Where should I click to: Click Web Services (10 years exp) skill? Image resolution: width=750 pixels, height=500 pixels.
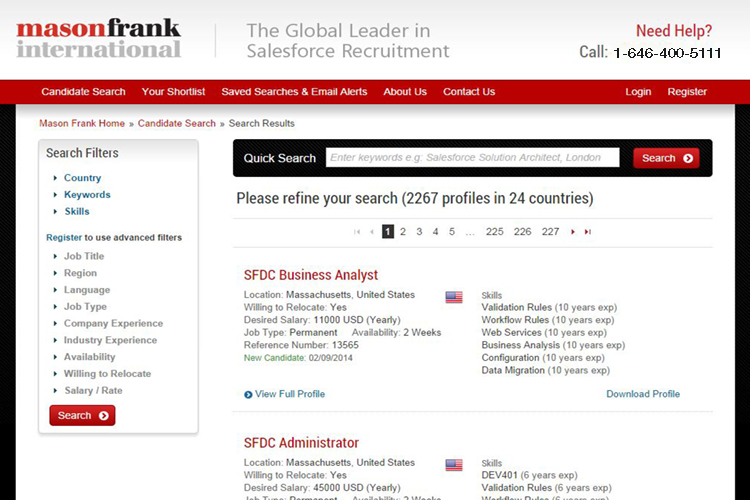544,333
